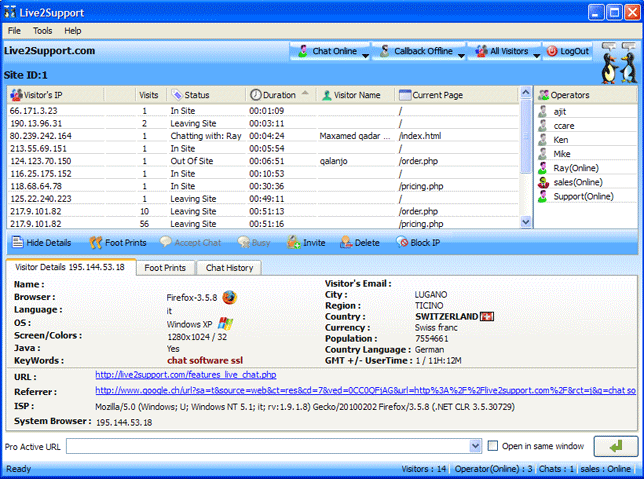Click the visitor list scrollbar thumb
The width and height of the screenshot is (644, 479).
526,136
